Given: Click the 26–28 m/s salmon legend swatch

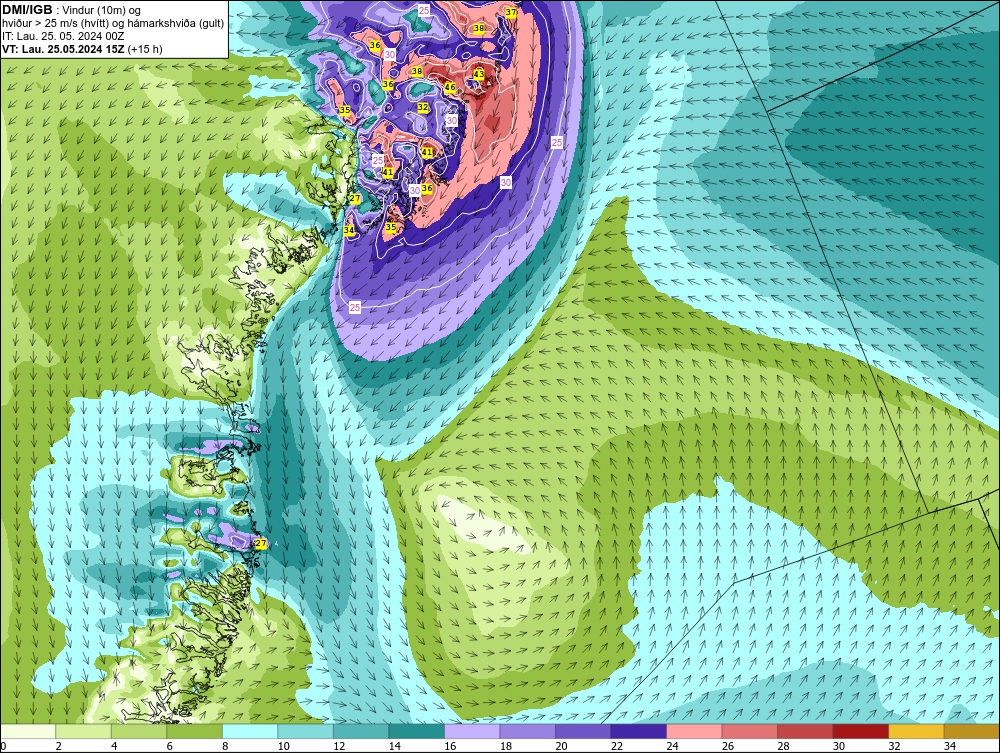Looking at the screenshot, I should point(749,731).
